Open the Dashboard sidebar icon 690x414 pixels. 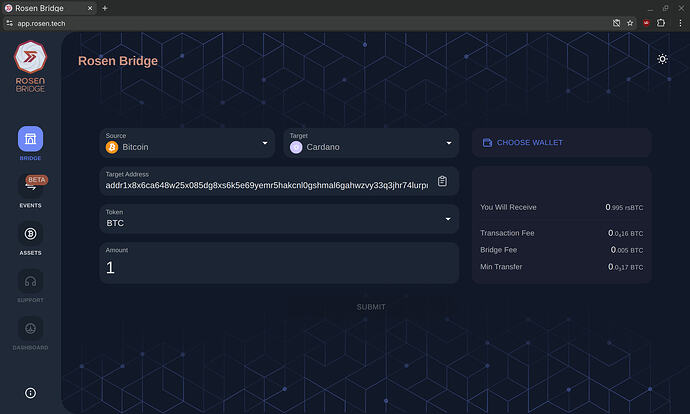(30, 329)
